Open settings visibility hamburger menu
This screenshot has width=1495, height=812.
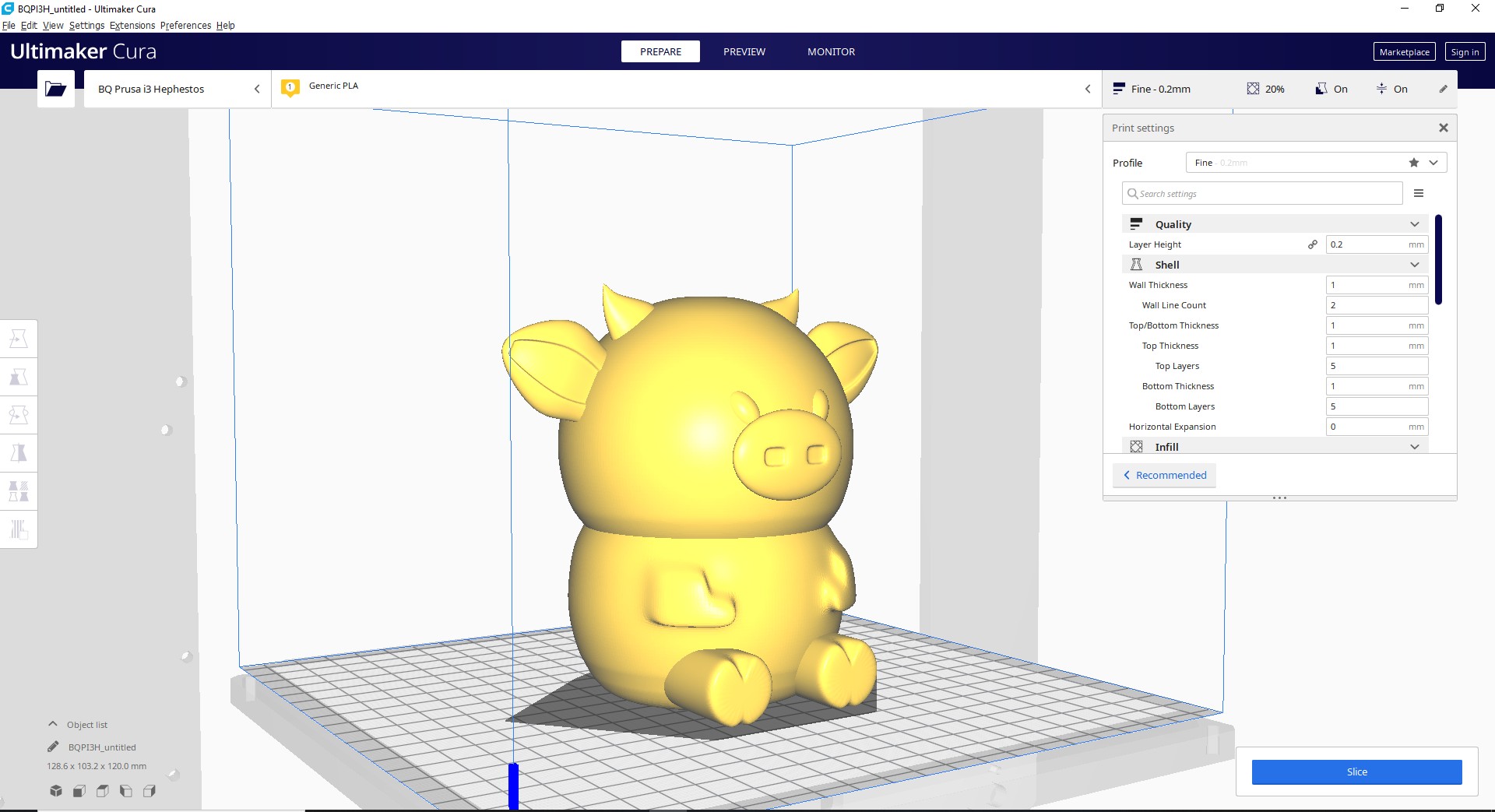pos(1419,193)
